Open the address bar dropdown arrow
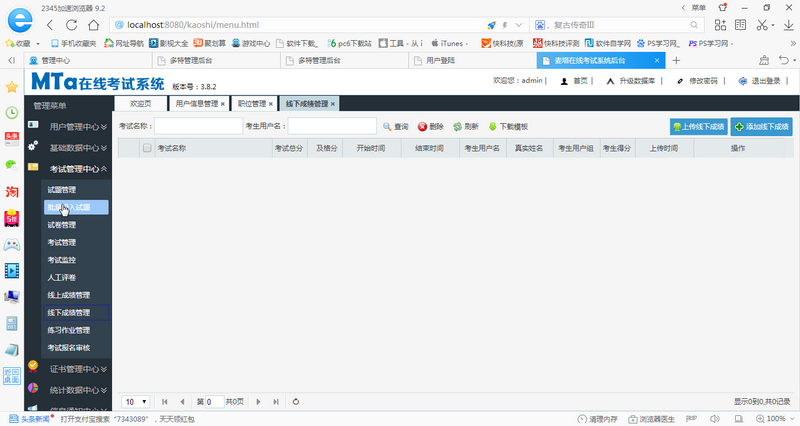Image resolution: width=800 pixels, height=426 pixels. tap(519, 25)
